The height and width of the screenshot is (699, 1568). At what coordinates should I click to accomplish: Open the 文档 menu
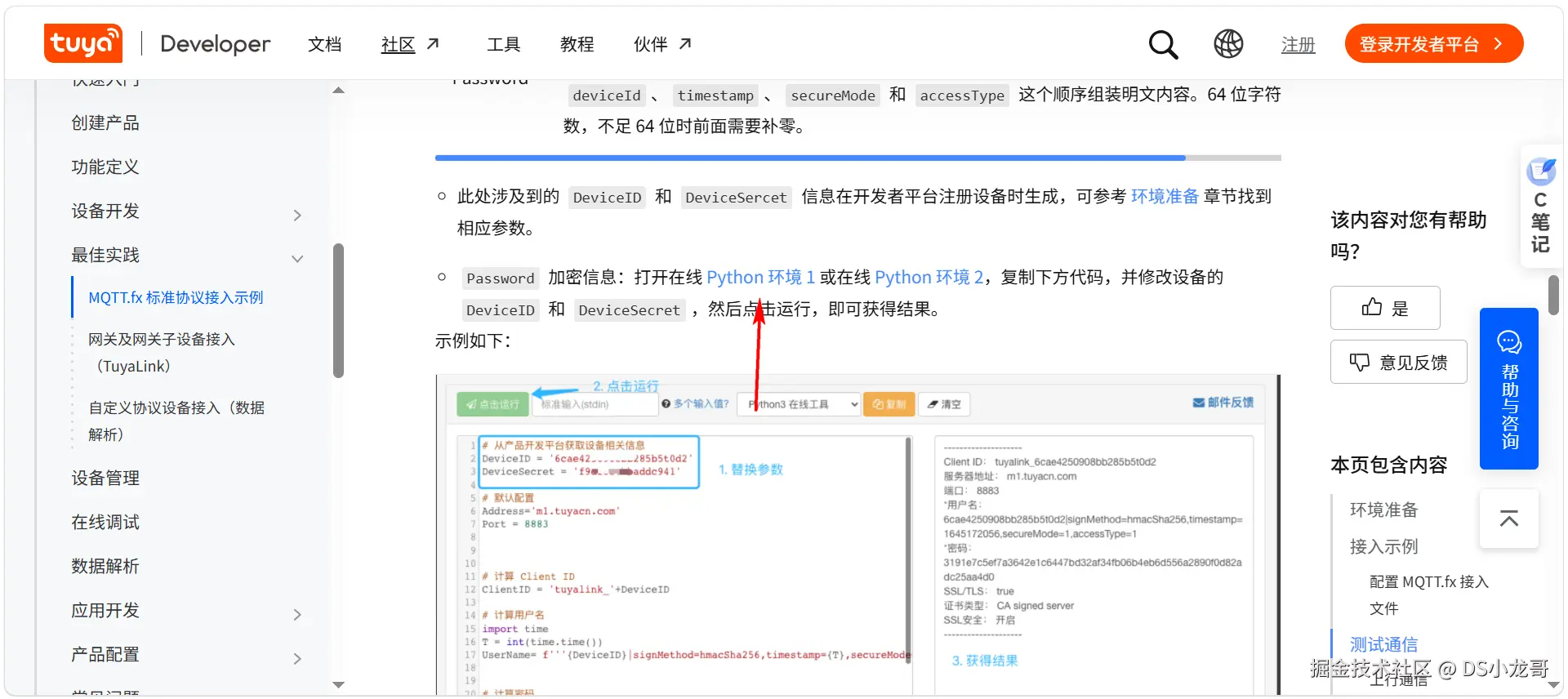point(324,44)
